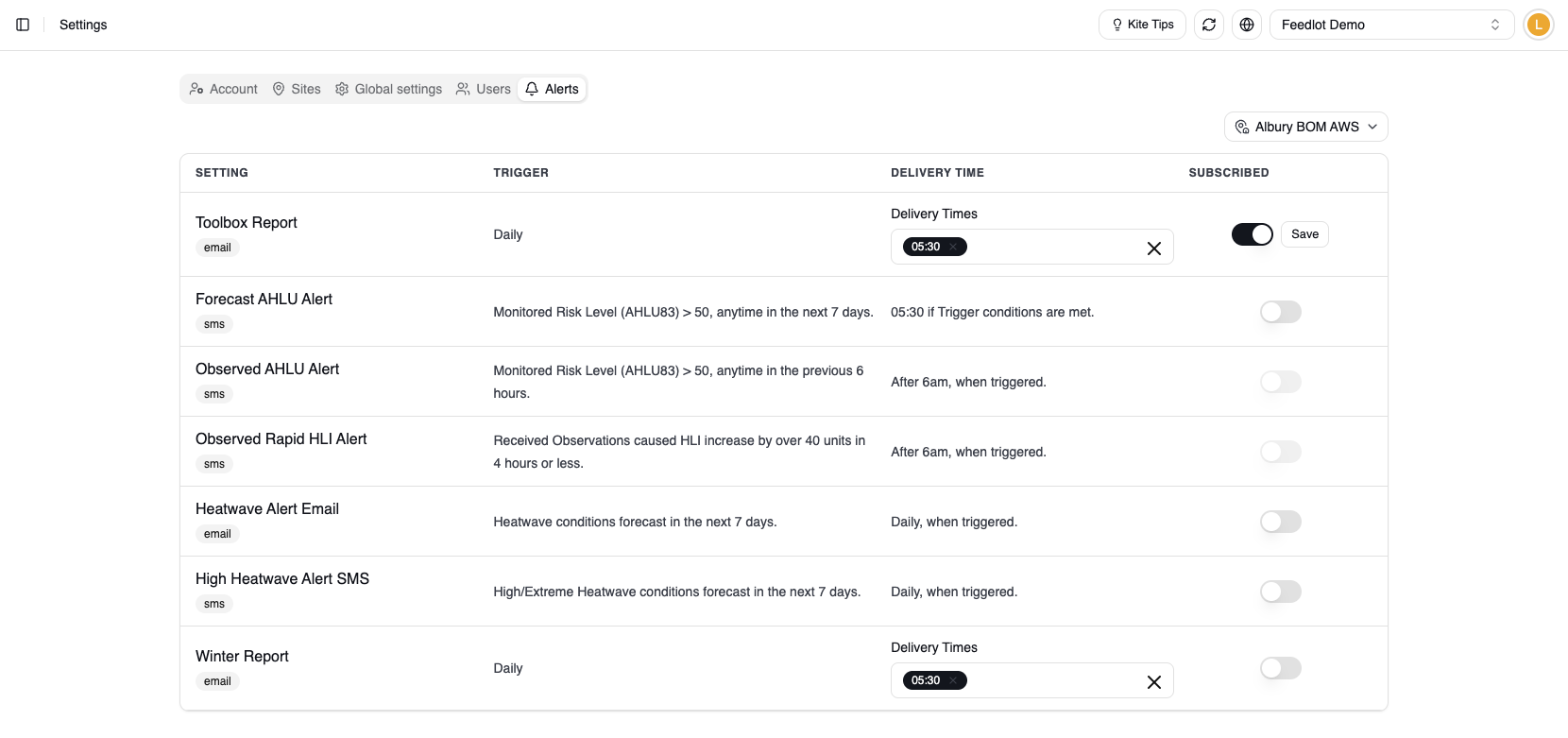Open the Feedlot Demo account selector
Image resolution: width=1568 pixels, height=738 pixels.
click(x=1391, y=25)
